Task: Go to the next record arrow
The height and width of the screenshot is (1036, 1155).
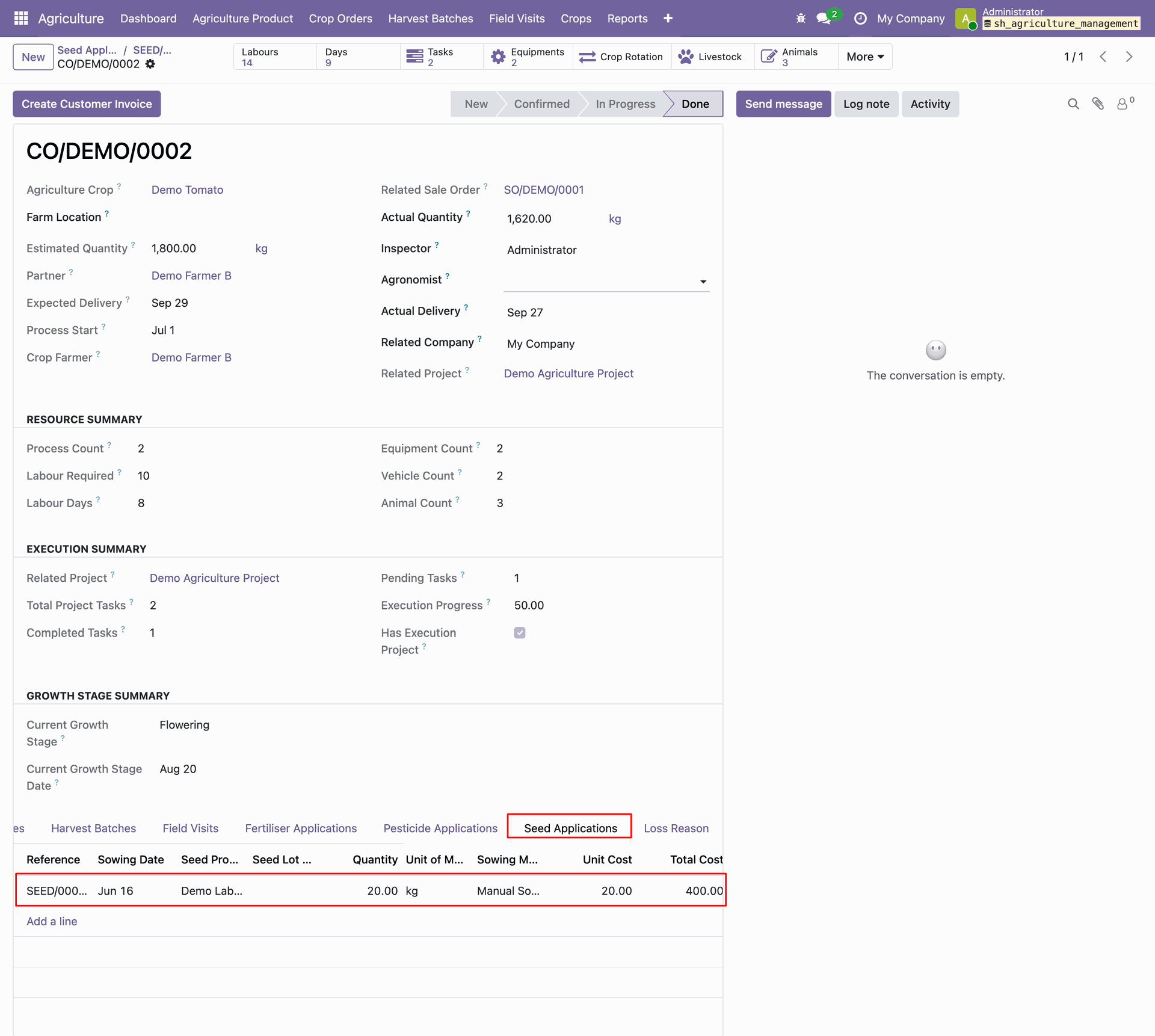Action: click(x=1129, y=57)
